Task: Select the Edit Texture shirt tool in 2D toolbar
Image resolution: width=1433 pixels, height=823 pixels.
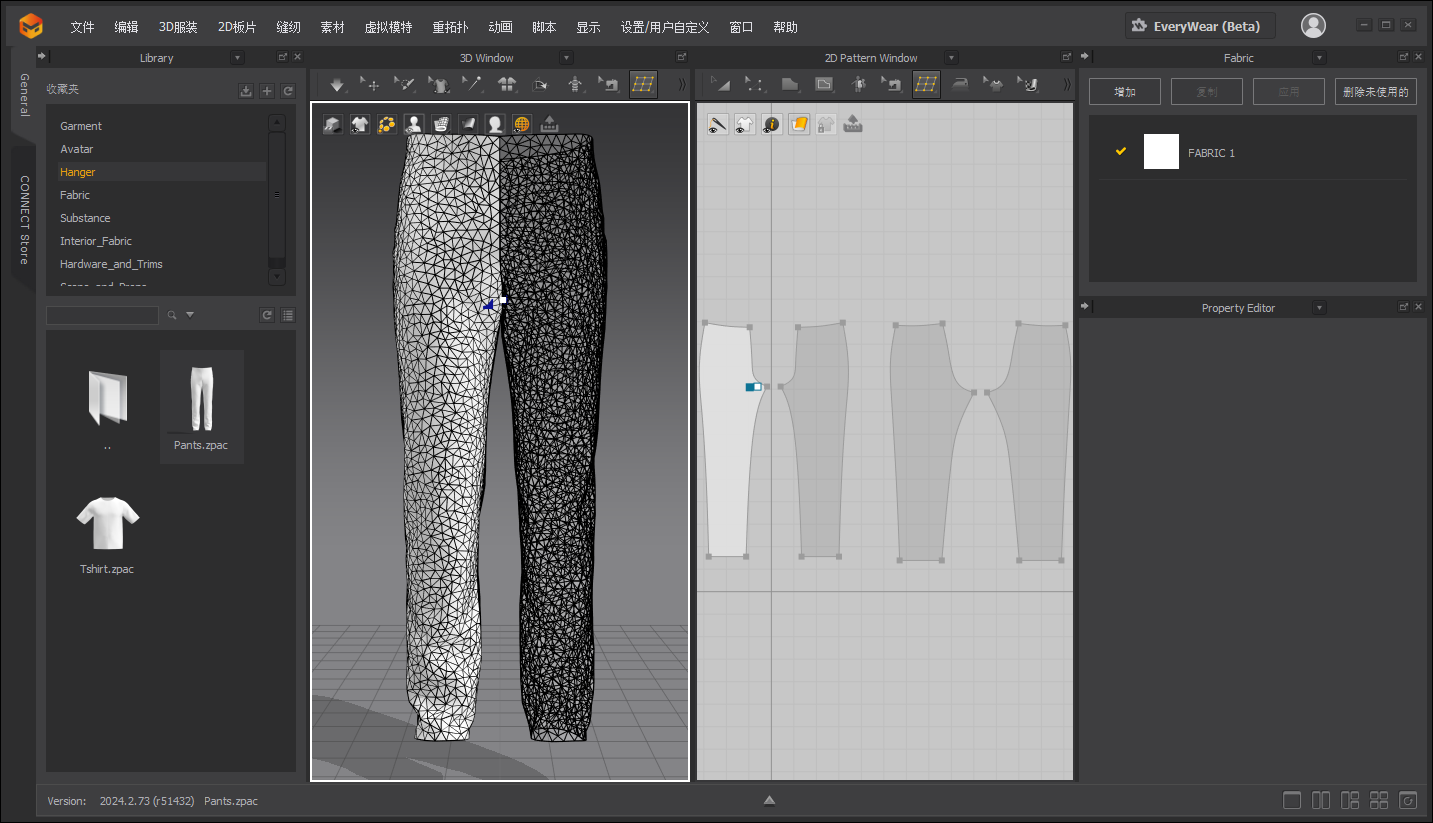Action: (994, 85)
